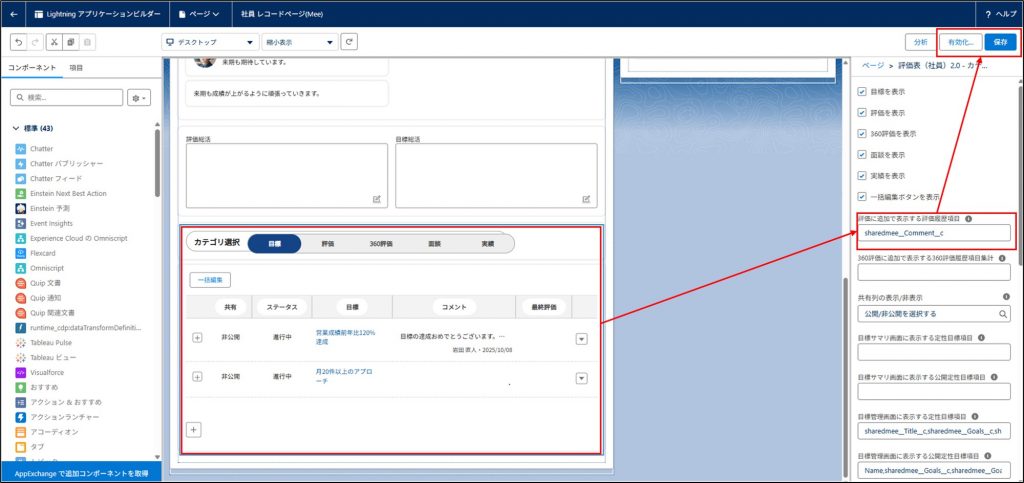The height and width of the screenshot is (483, 1024).
Task: Toggle the 一括編集ボタンを表示 checkbox
Action: point(862,196)
